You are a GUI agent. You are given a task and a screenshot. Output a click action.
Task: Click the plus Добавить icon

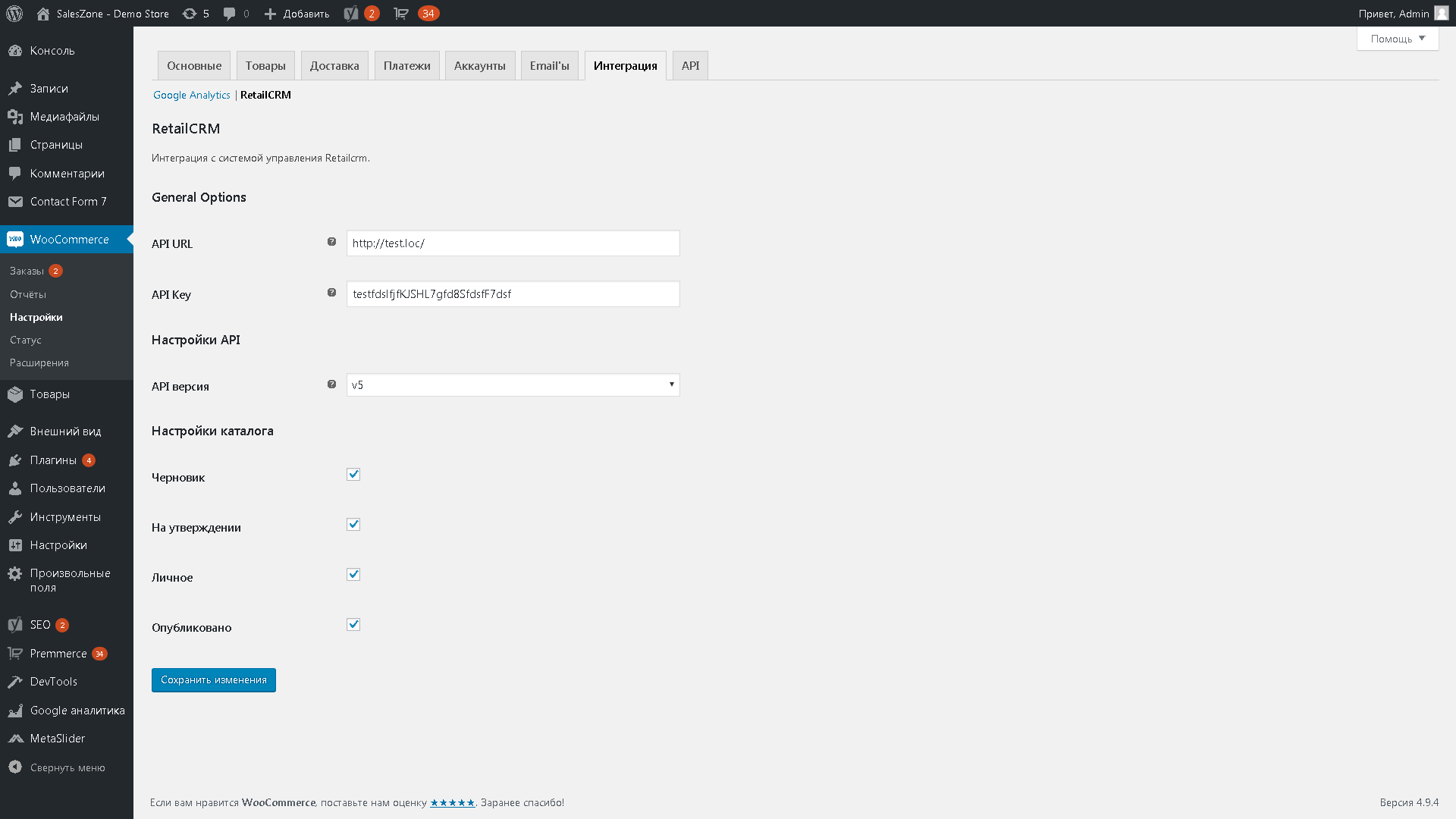(270, 14)
